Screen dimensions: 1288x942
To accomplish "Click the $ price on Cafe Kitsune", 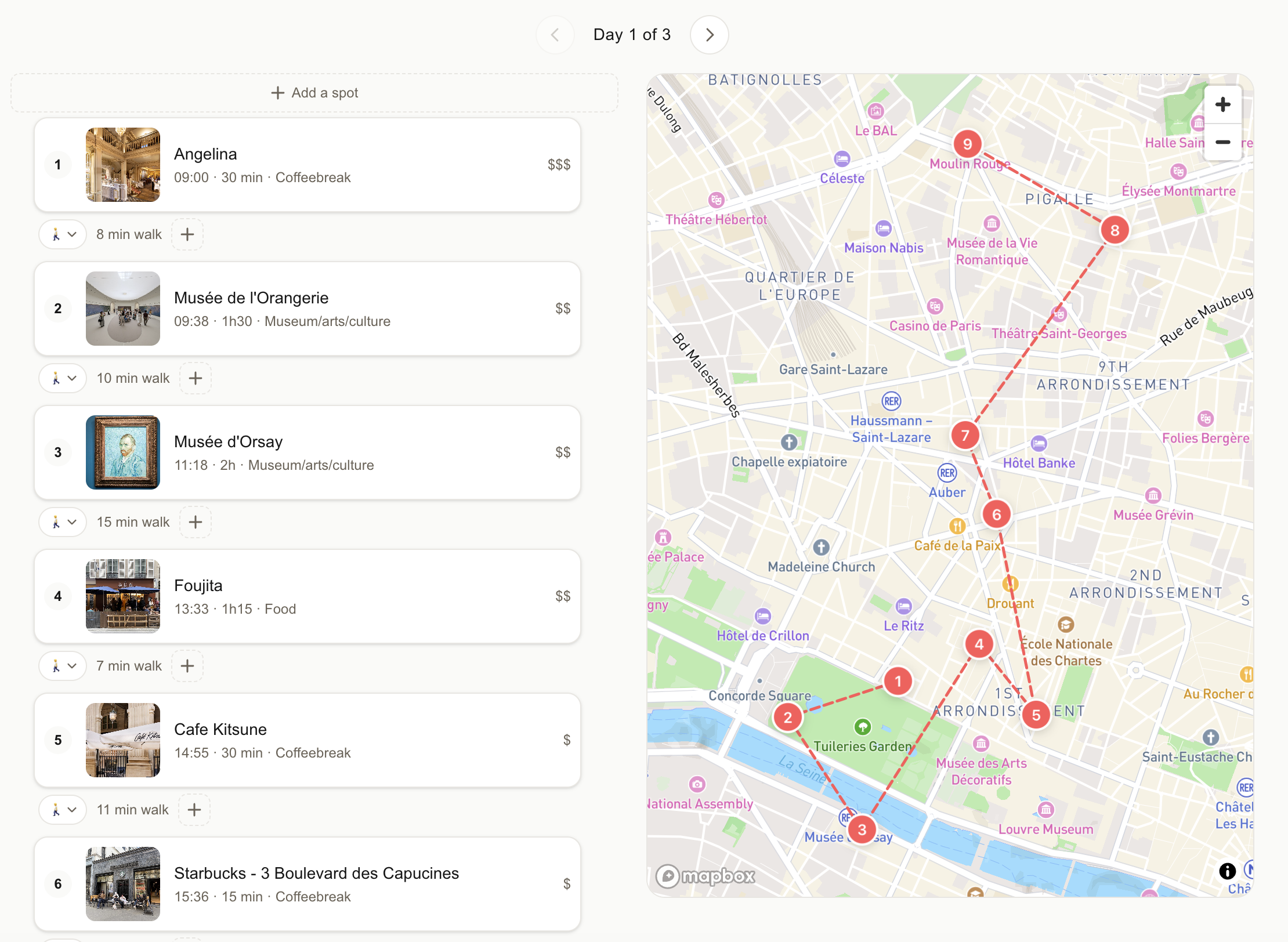I will tap(567, 740).
